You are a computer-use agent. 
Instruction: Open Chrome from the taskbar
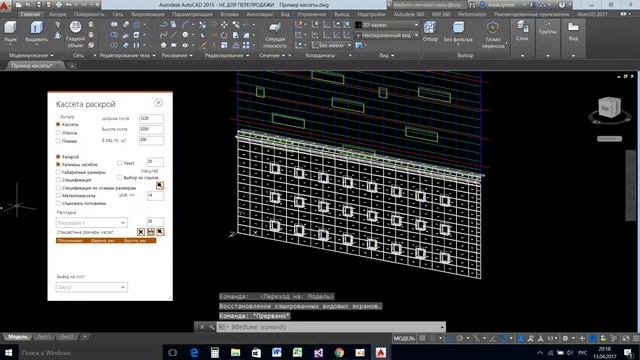[339, 352]
